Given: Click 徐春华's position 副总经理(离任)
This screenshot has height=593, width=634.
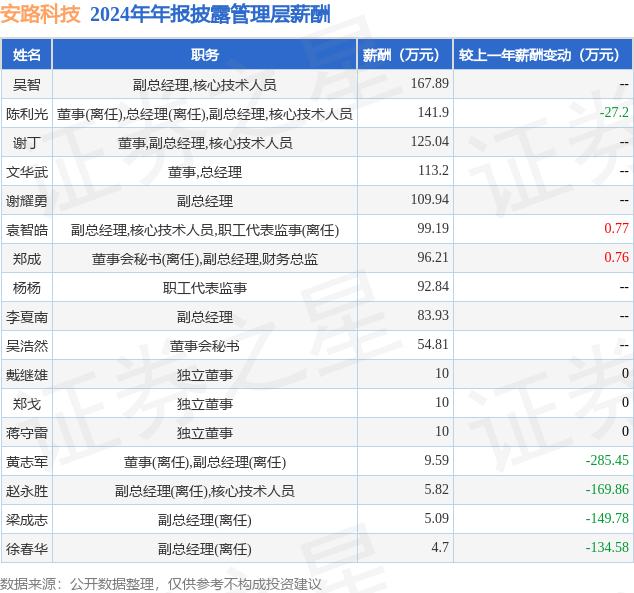Looking at the screenshot, I should 205,549.
